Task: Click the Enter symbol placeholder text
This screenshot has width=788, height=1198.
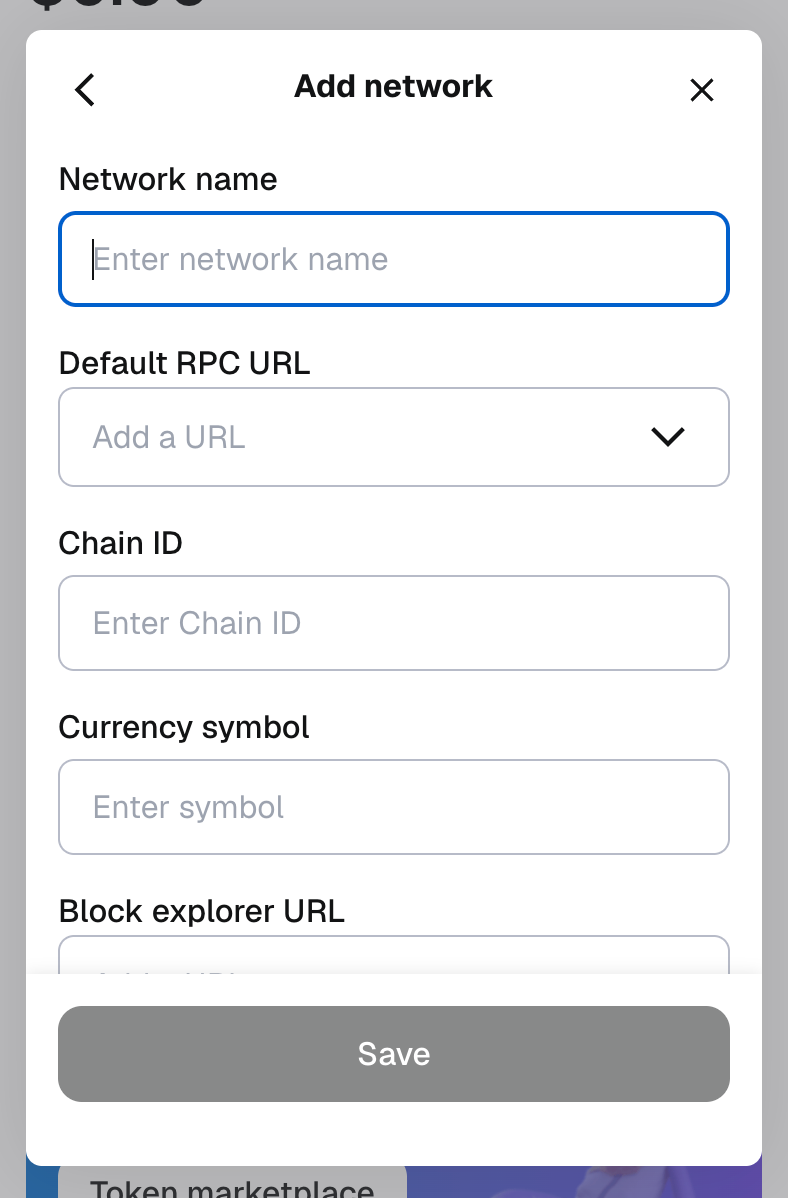Action: (188, 806)
